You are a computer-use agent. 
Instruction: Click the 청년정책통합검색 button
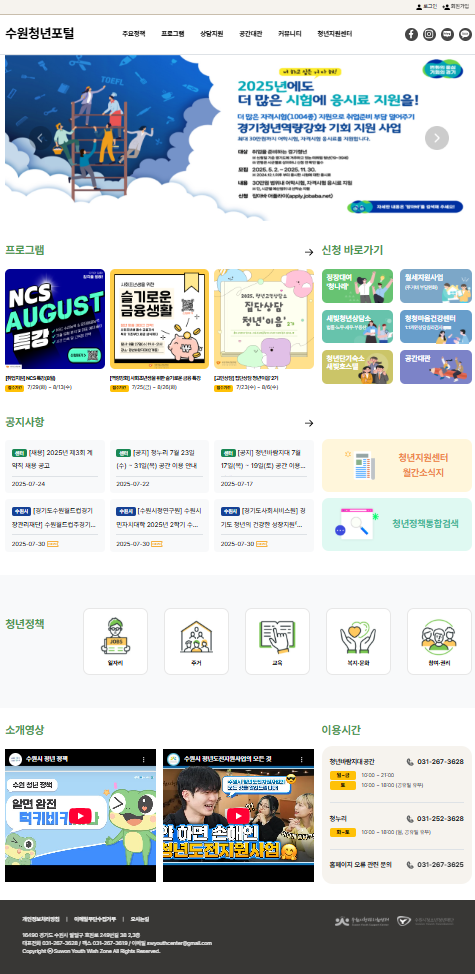[x=397, y=524]
